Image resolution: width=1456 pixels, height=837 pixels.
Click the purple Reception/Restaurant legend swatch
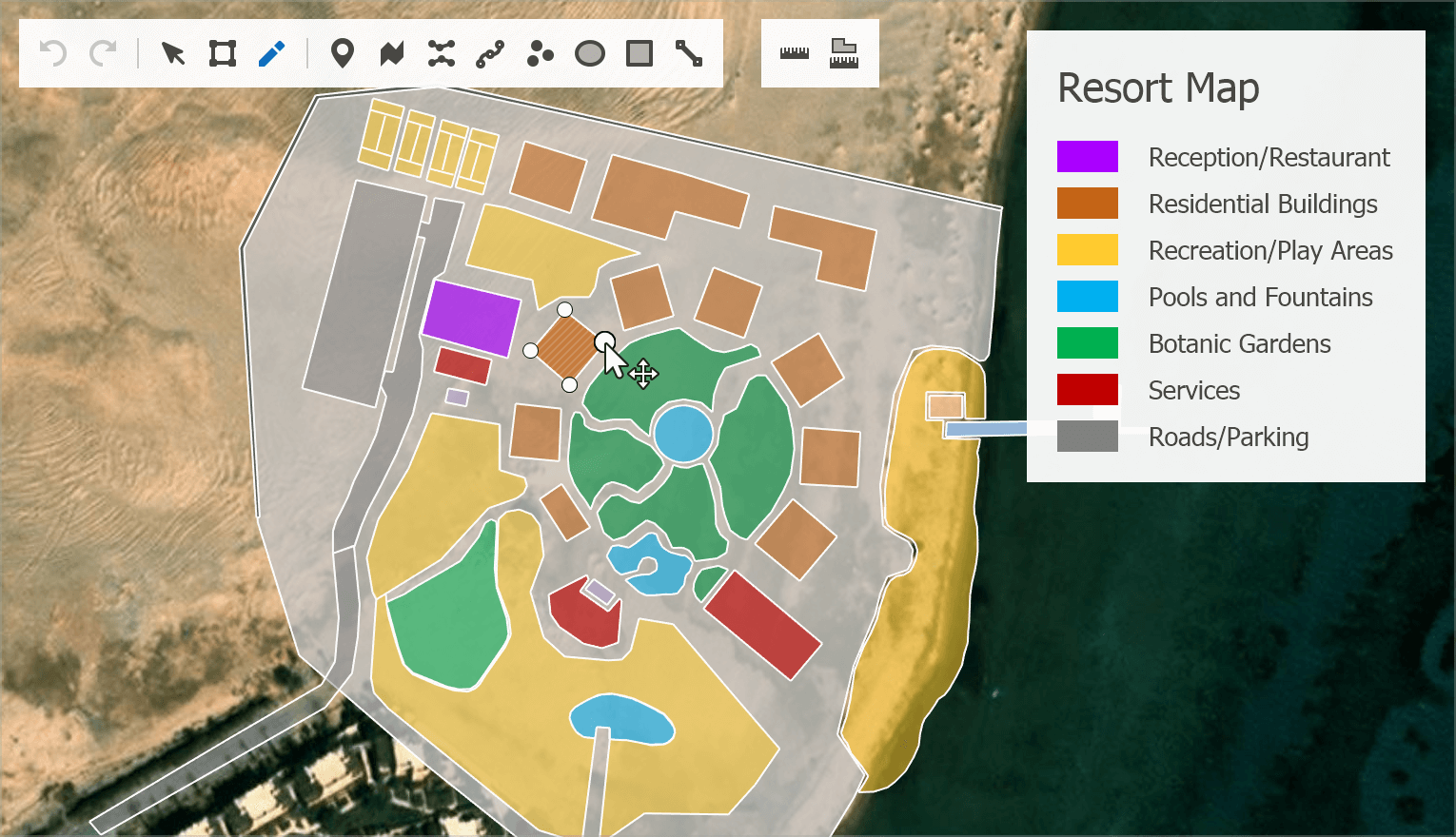[x=1087, y=157]
